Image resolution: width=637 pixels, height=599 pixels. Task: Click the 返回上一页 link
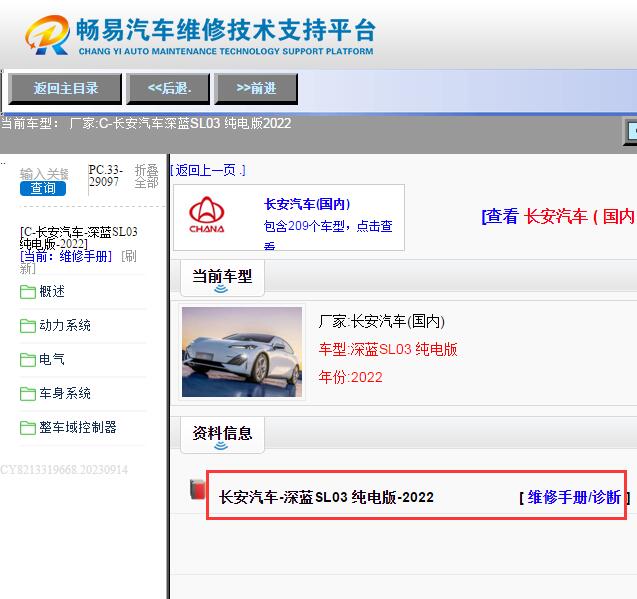pyautogui.click(x=208, y=170)
